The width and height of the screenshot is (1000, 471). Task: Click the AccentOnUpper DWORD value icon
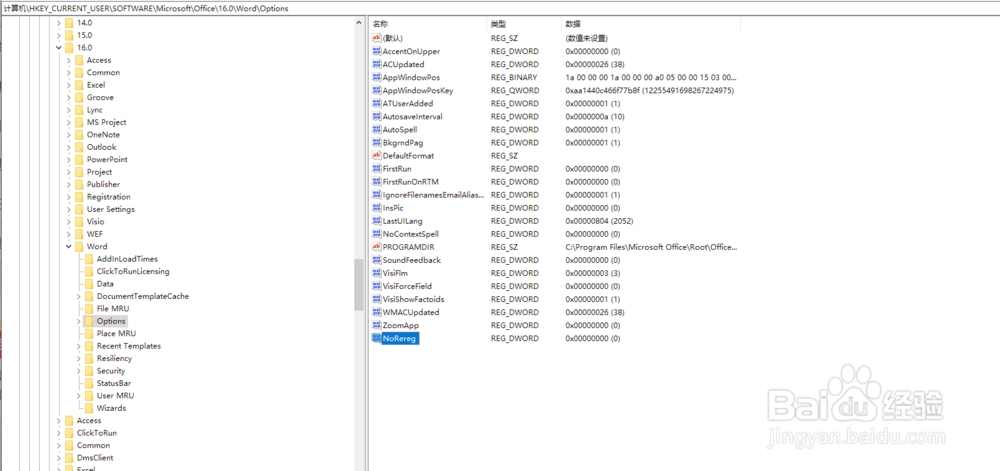pyautogui.click(x=376, y=51)
